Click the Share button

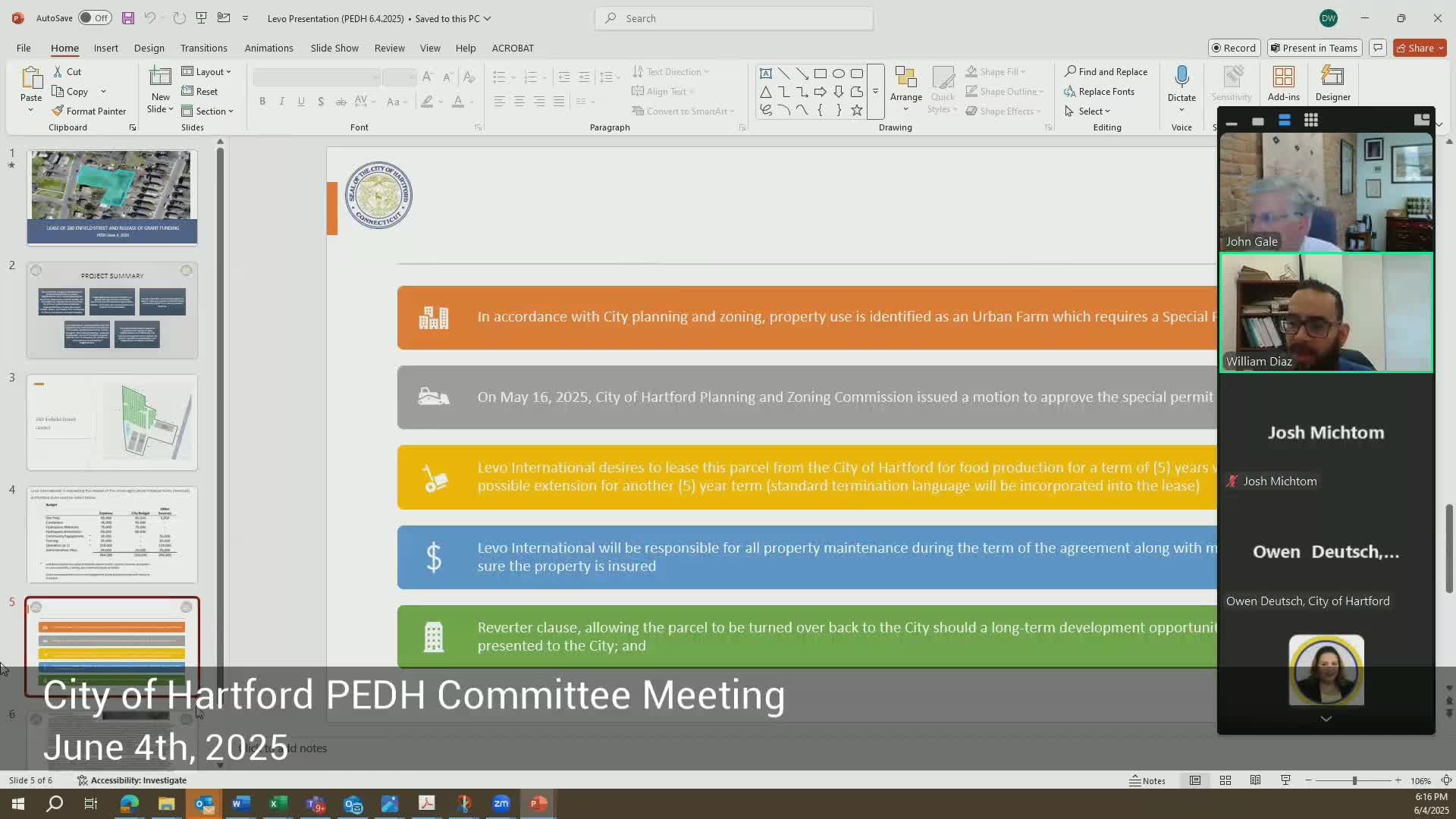click(1420, 48)
